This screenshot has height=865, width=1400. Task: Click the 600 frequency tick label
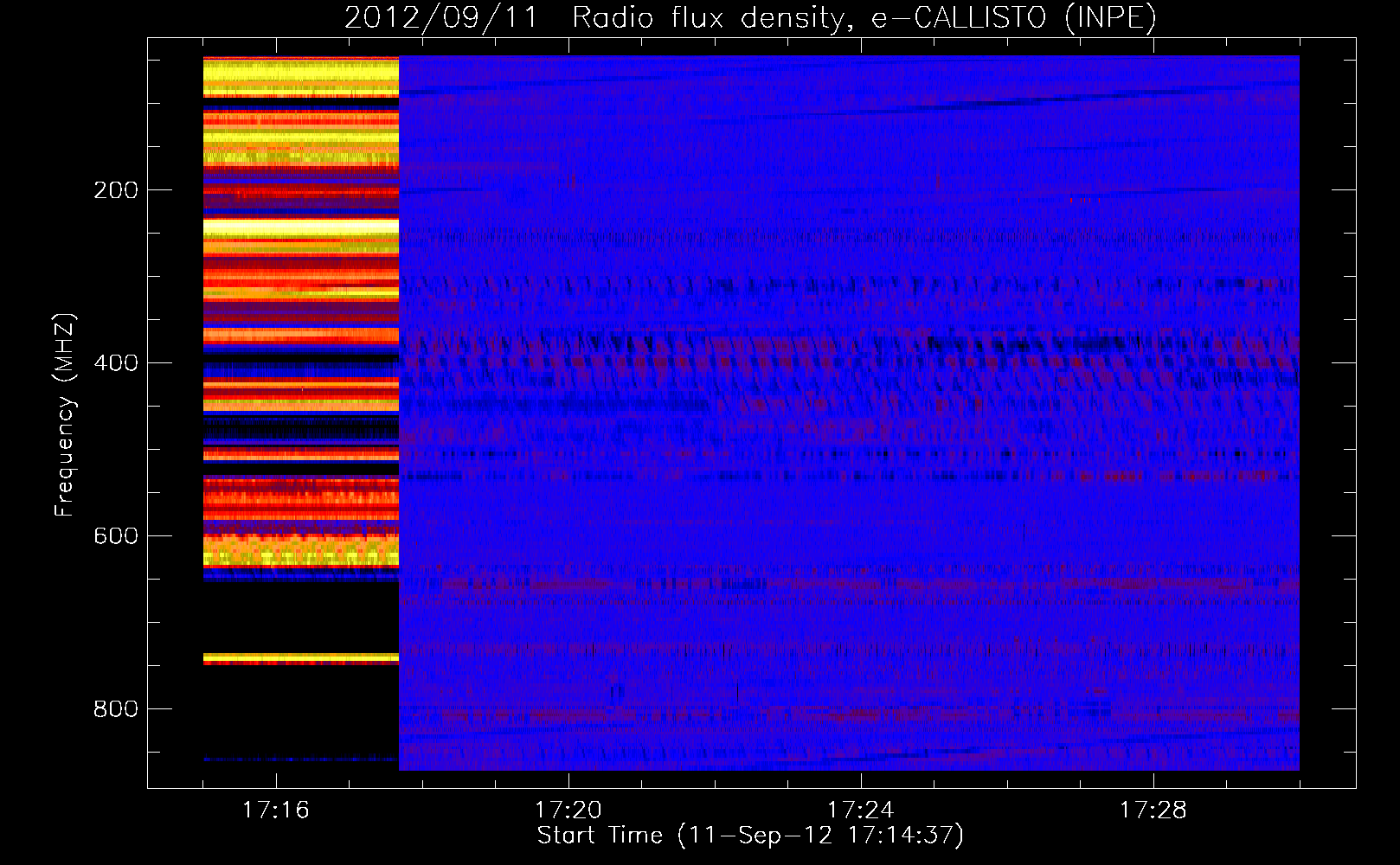[x=116, y=536]
